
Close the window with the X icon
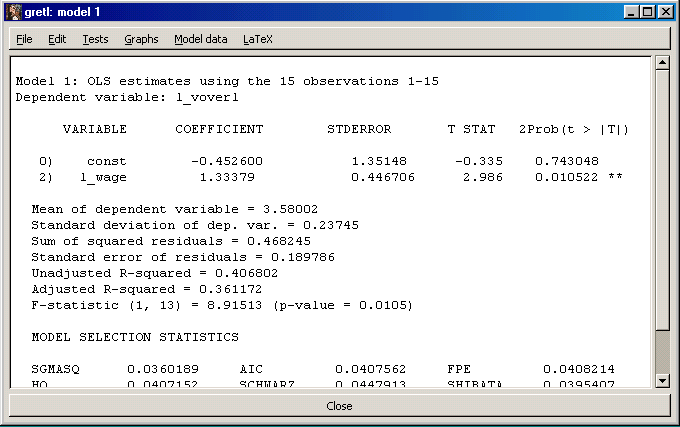(x=665, y=12)
